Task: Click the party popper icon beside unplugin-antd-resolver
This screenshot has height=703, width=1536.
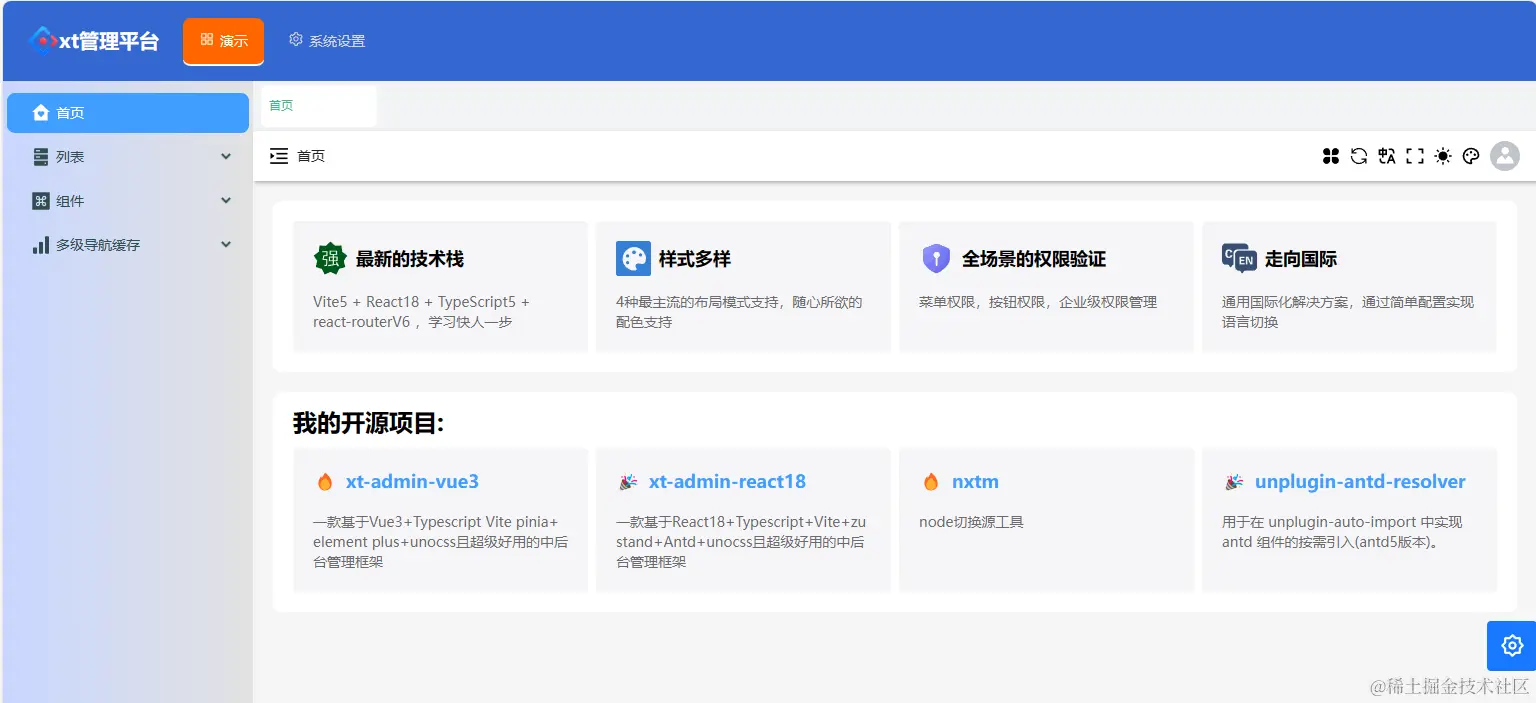Action: tap(1234, 482)
